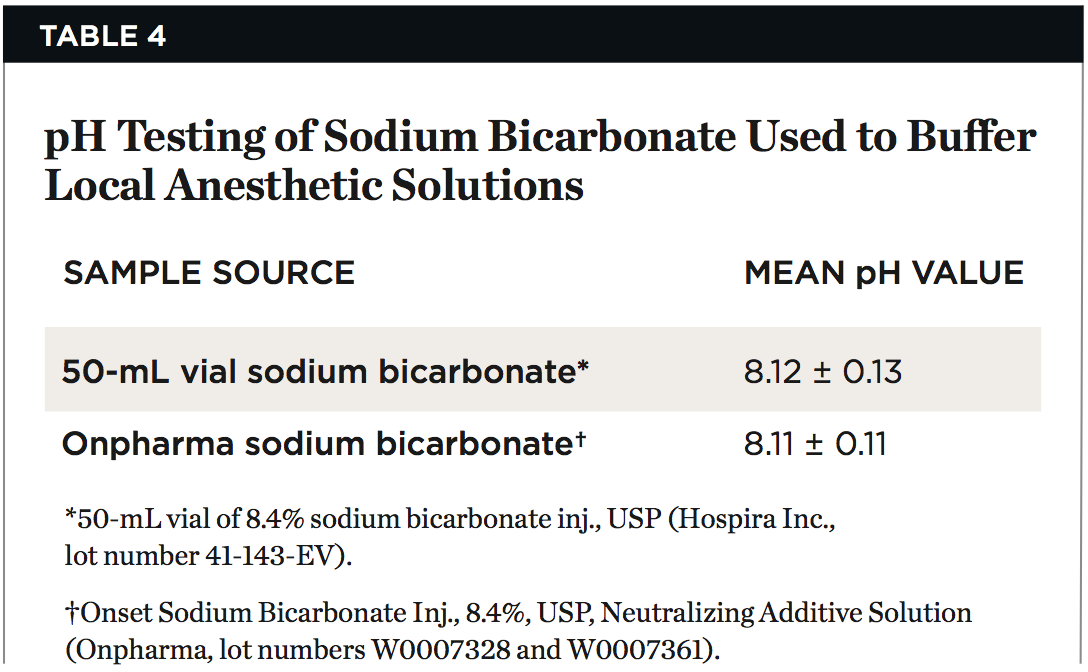Select the "50-mL vial sodium bicarbonate" row label
Screen dimensions: 1088x672
coord(319,372)
